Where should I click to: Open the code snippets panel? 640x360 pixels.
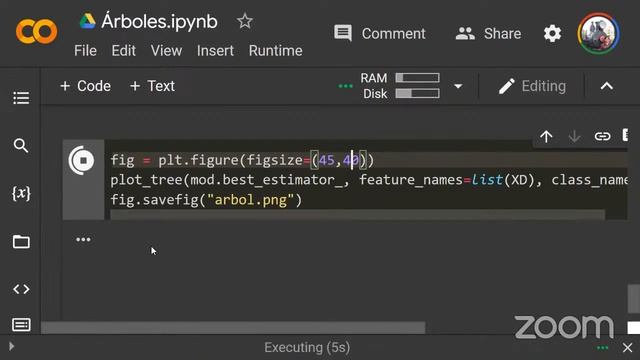(21, 289)
